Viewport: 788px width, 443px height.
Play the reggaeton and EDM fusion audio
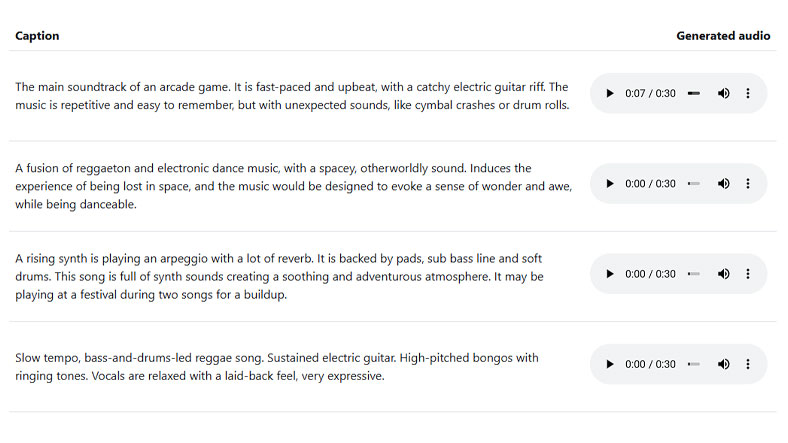pyautogui.click(x=610, y=184)
